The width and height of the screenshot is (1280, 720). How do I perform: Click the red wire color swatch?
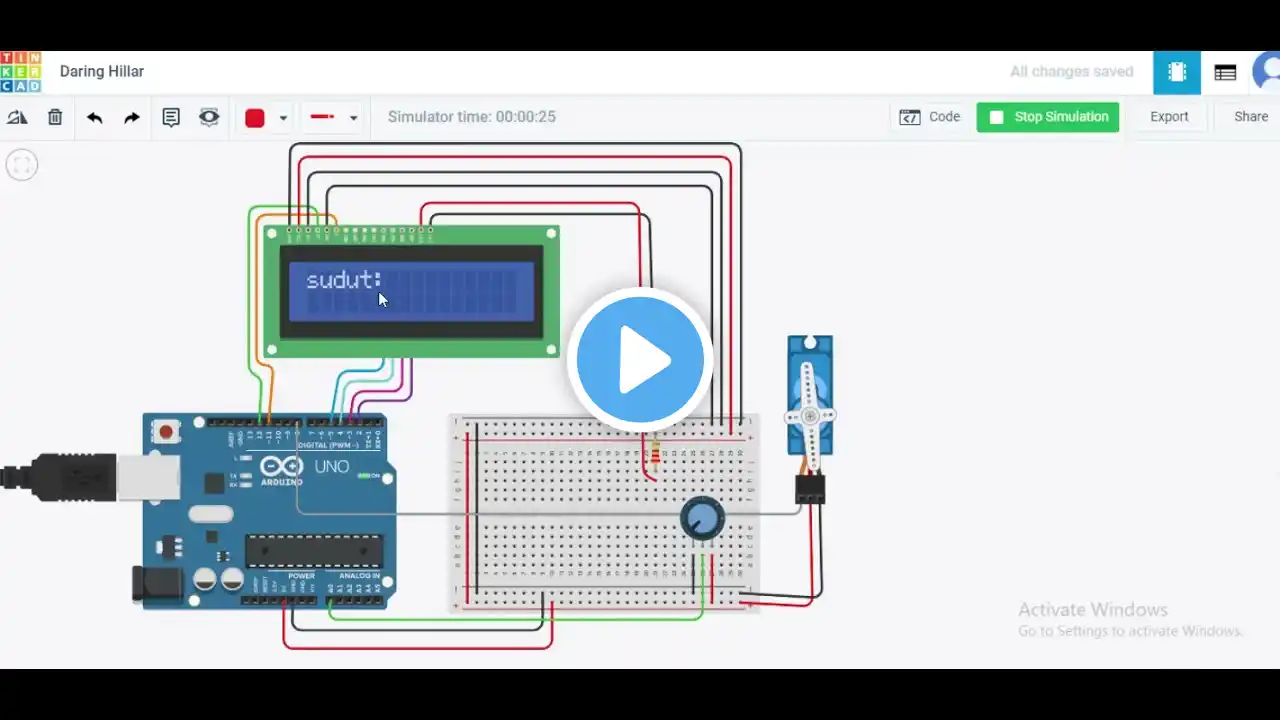coord(255,118)
